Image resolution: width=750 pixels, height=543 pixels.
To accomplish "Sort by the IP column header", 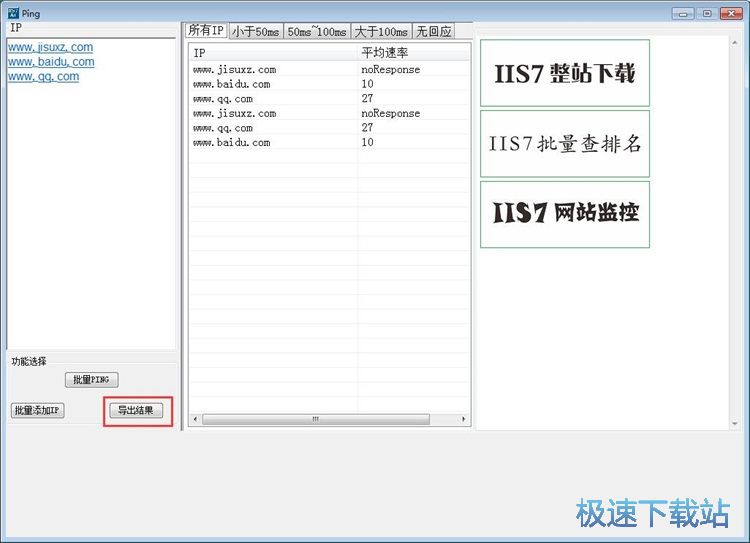I will [x=274, y=53].
